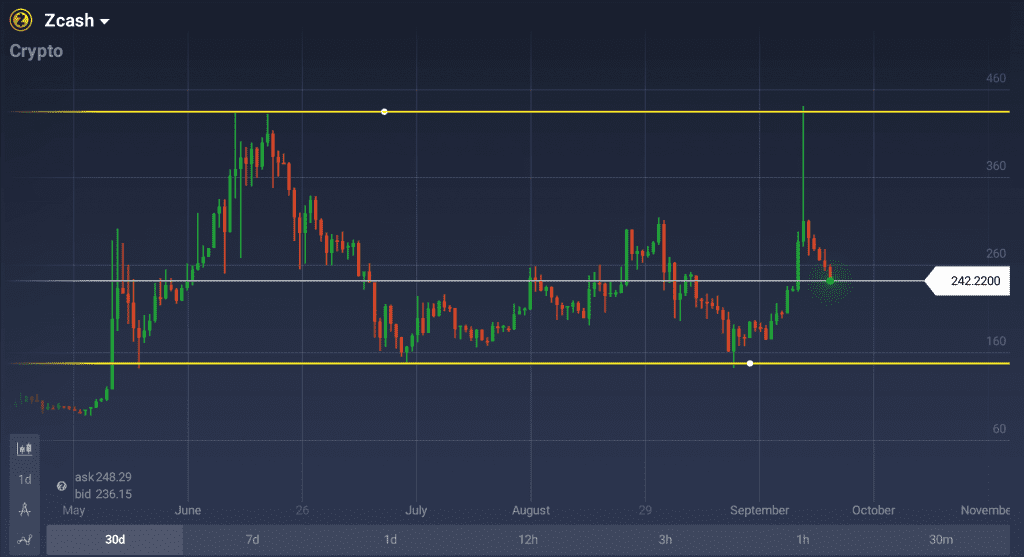This screenshot has width=1024, height=557.
Task: Click the 60 price axis label
Action: pos(999,429)
